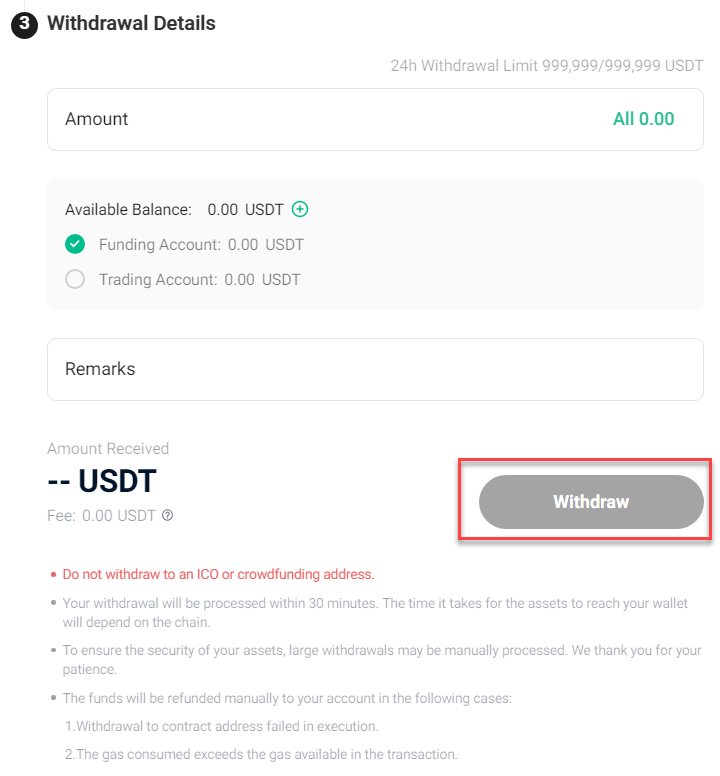Screen dimensions: 720x776
Task: Click the Amount input field
Action: click(x=375, y=119)
